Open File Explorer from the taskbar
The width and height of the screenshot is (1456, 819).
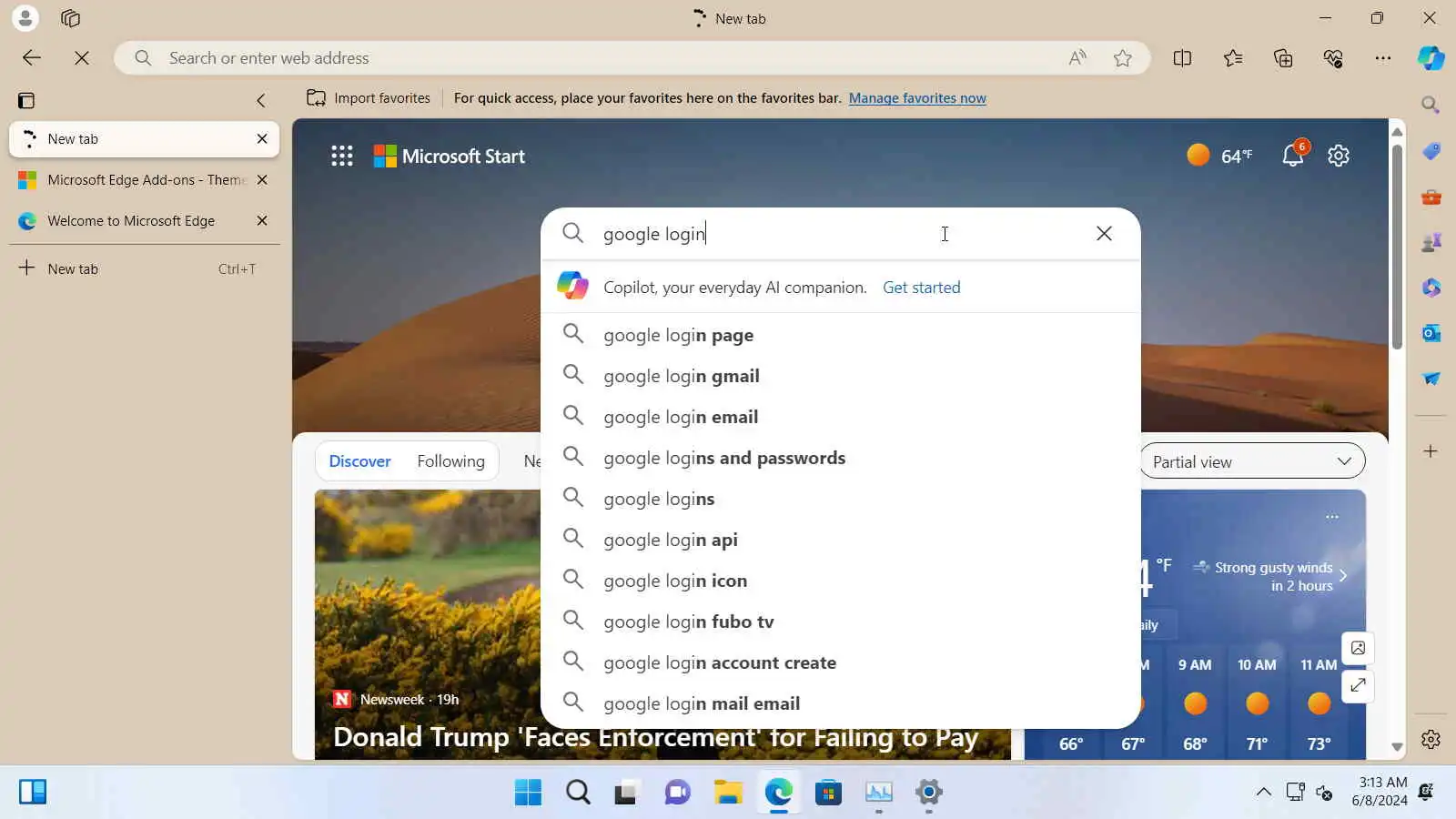(x=728, y=793)
